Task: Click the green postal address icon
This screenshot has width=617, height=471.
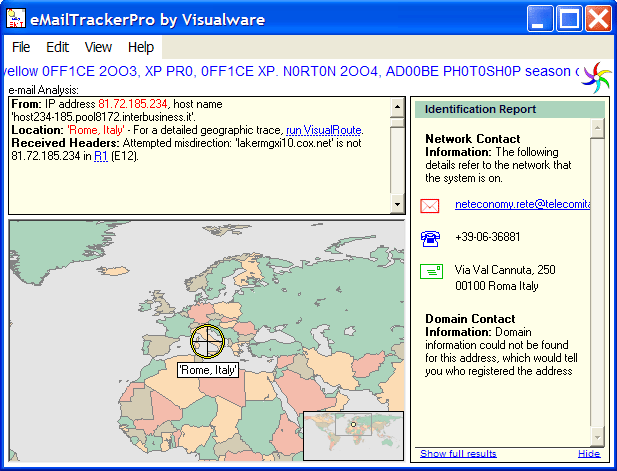Action: point(430,271)
